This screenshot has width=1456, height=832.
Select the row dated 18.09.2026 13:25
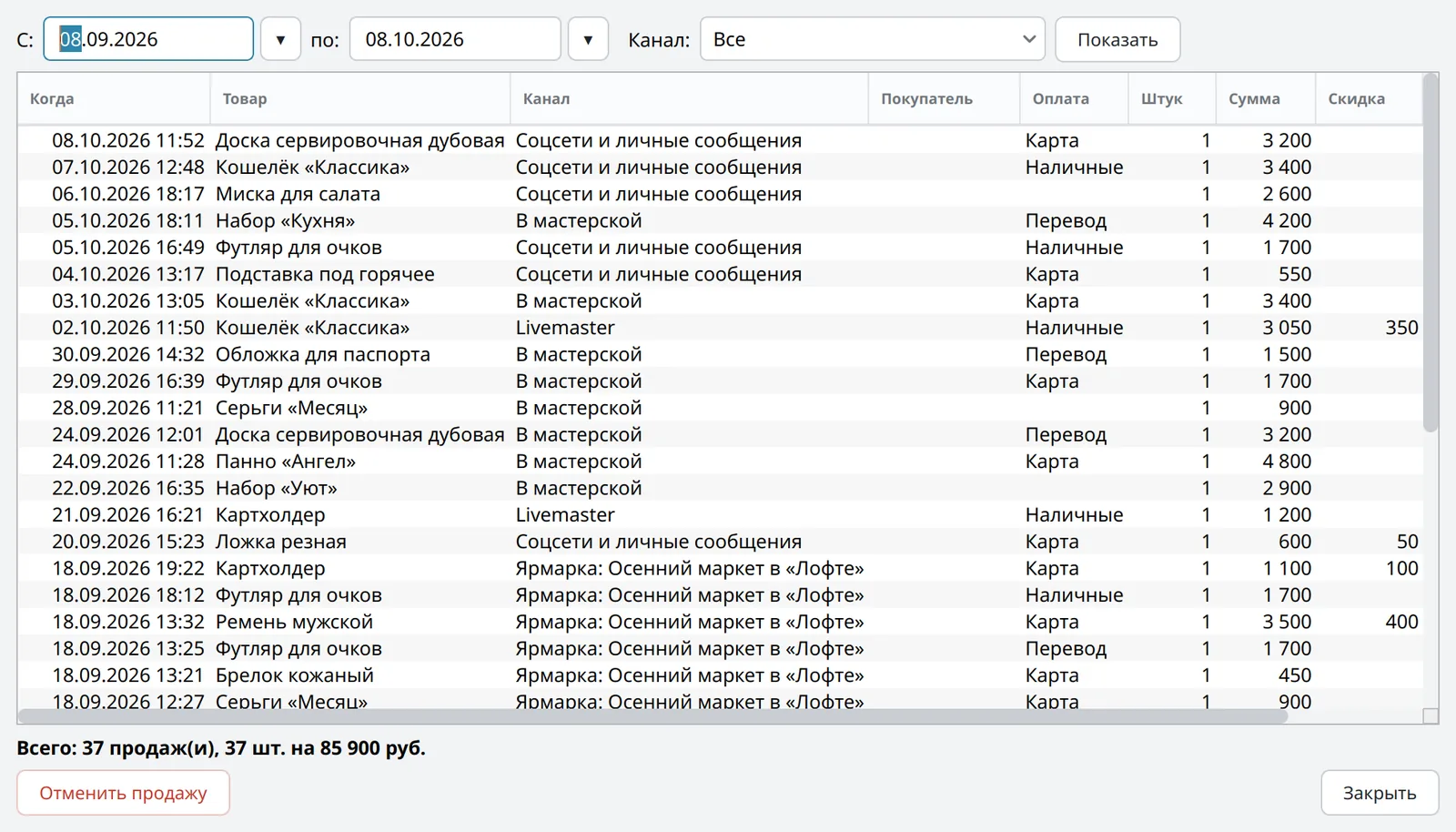pyautogui.click(x=720, y=648)
